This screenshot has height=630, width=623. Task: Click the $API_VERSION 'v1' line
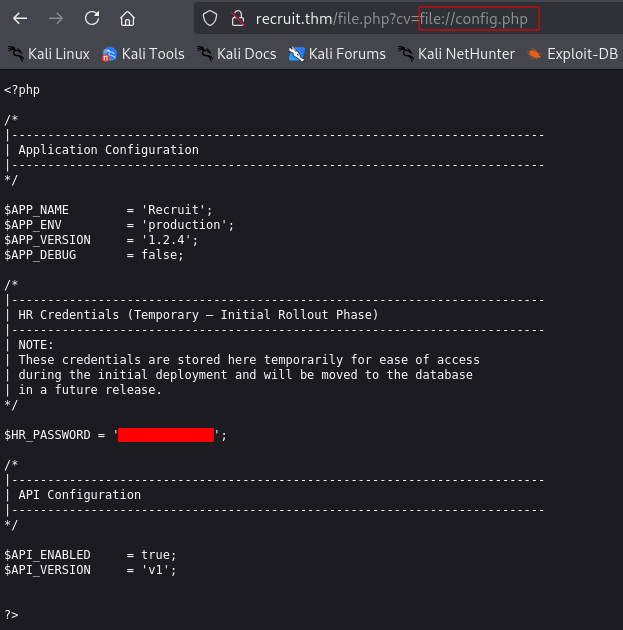[90, 570]
